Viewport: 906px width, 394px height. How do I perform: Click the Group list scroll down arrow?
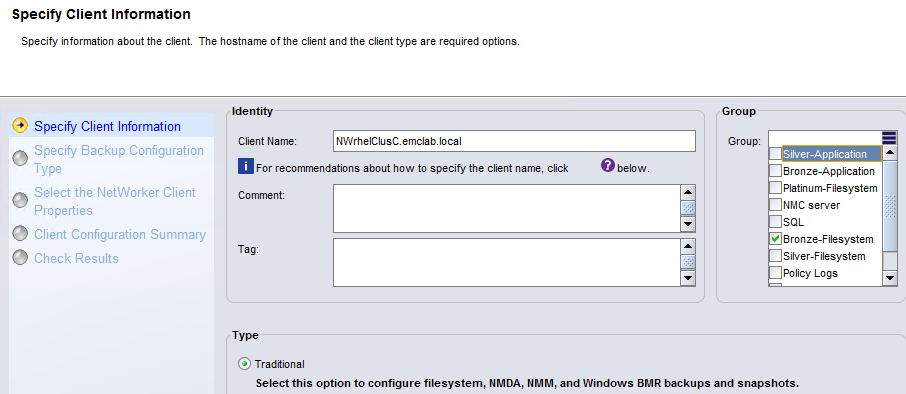point(890,278)
